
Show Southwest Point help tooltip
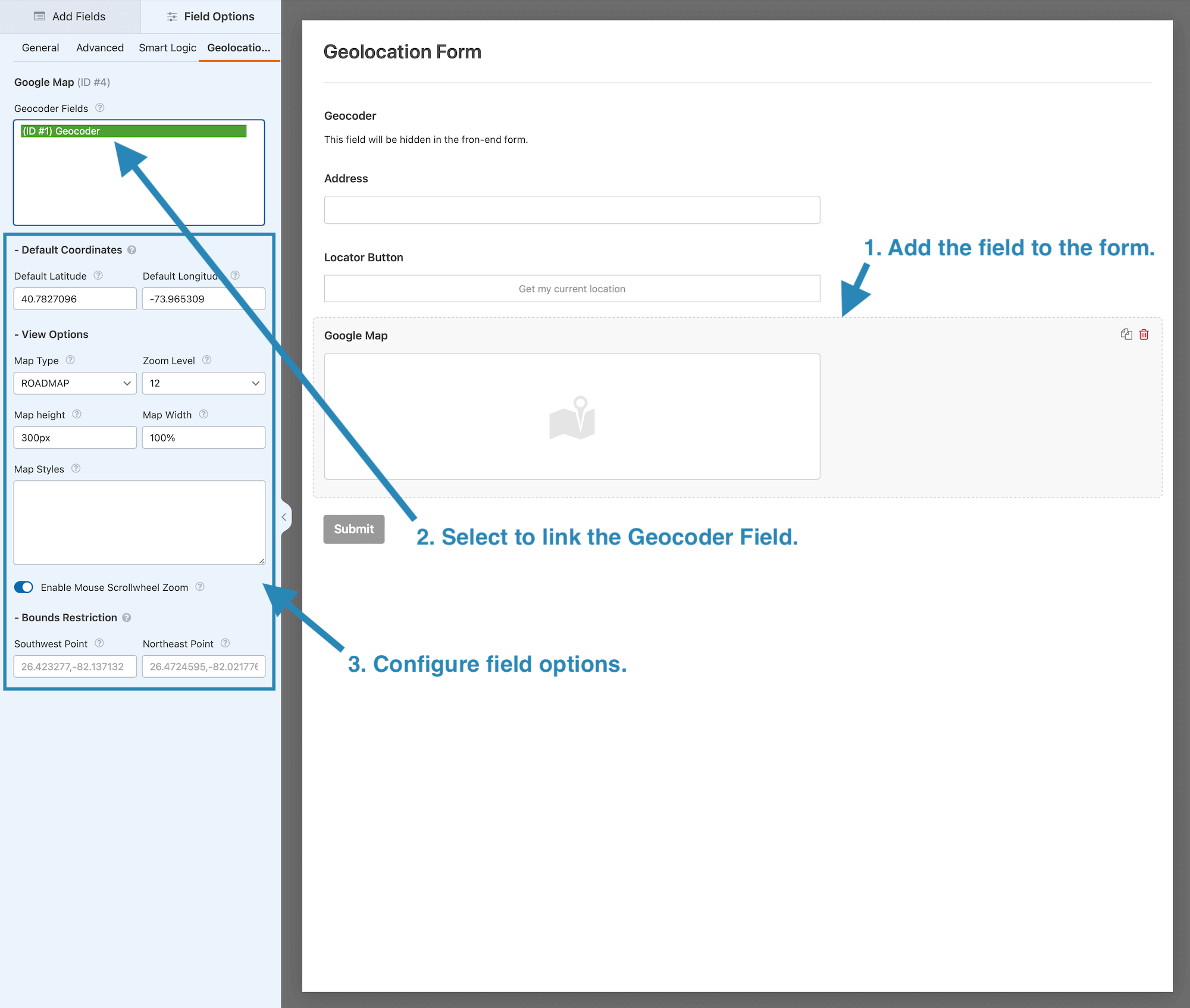click(99, 643)
